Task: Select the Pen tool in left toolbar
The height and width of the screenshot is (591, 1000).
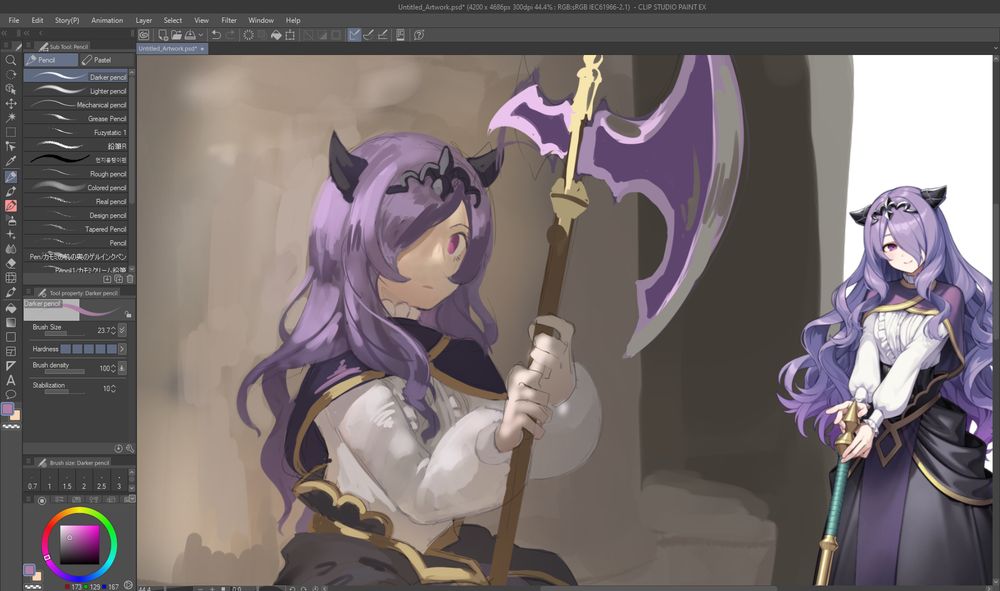Action: click(x=11, y=191)
